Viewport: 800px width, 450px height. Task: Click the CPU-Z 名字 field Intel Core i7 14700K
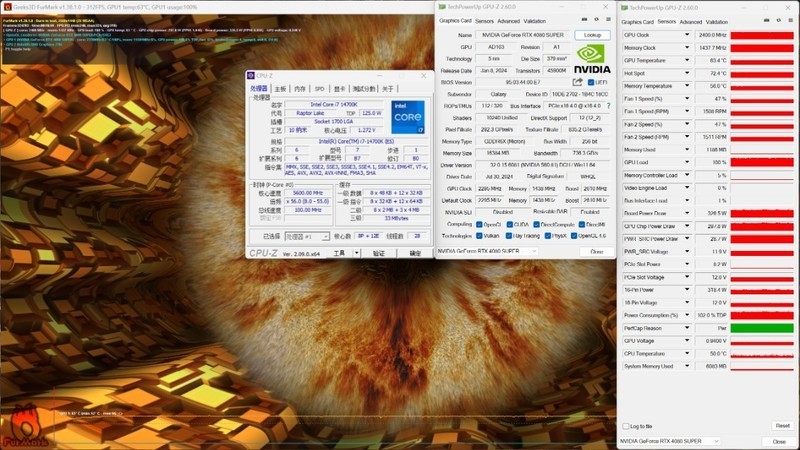(x=334, y=105)
